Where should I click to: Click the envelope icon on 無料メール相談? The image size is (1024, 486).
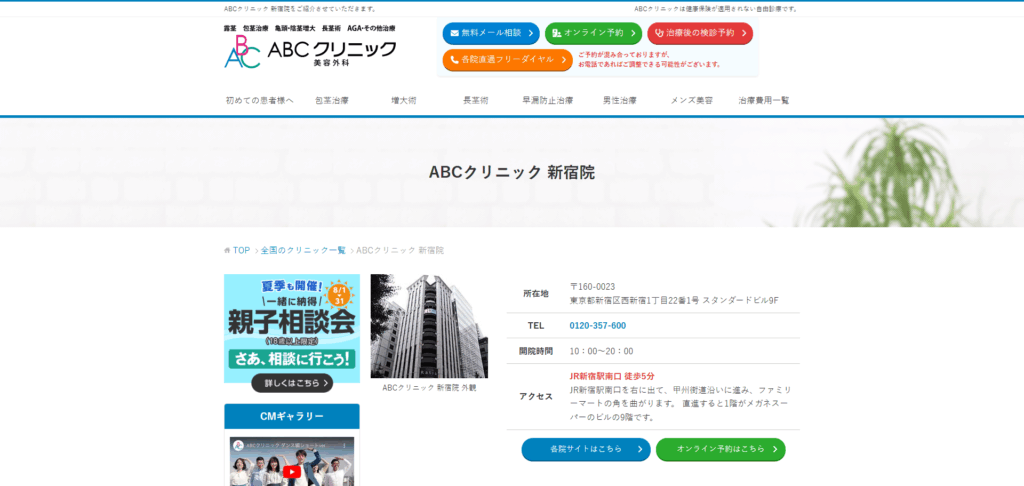pos(454,33)
